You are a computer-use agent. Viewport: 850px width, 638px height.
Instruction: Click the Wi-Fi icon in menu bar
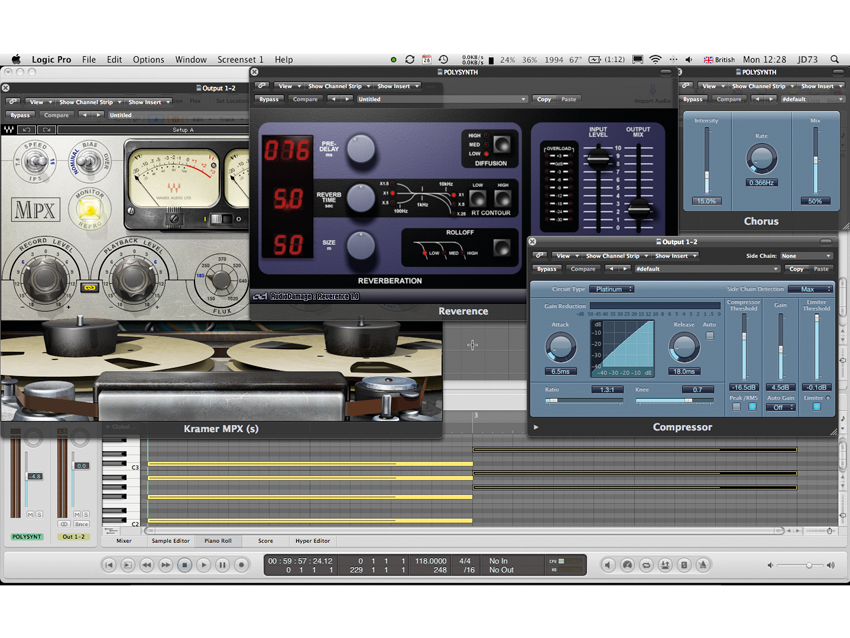[655, 59]
